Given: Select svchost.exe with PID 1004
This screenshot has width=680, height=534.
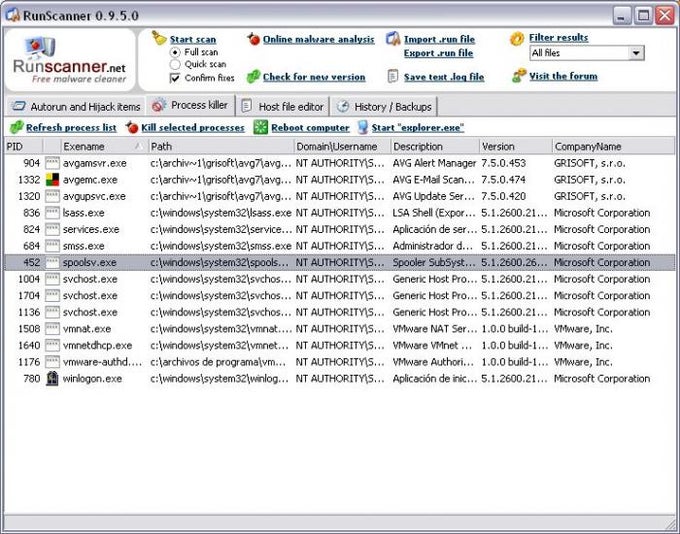Looking at the screenshot, I should (x=90, y=279).
